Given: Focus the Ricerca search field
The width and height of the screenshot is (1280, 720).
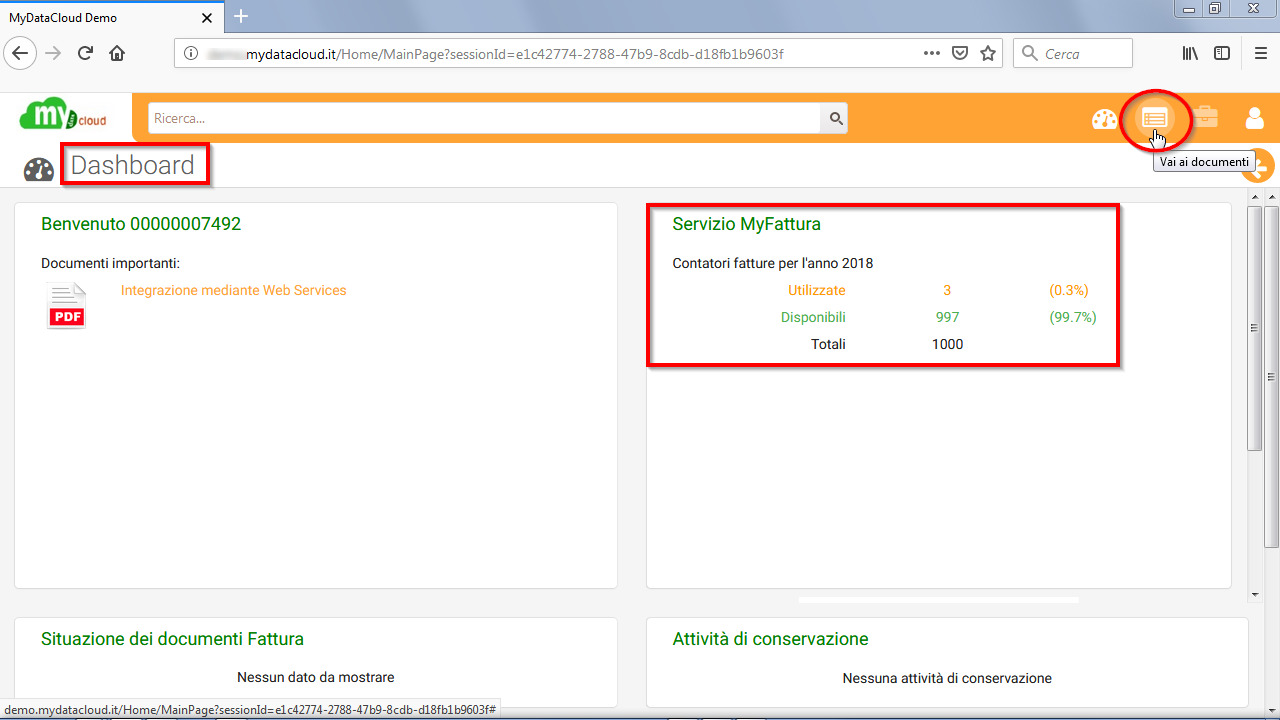Looking at the screenshot, I should coord(485,118).
